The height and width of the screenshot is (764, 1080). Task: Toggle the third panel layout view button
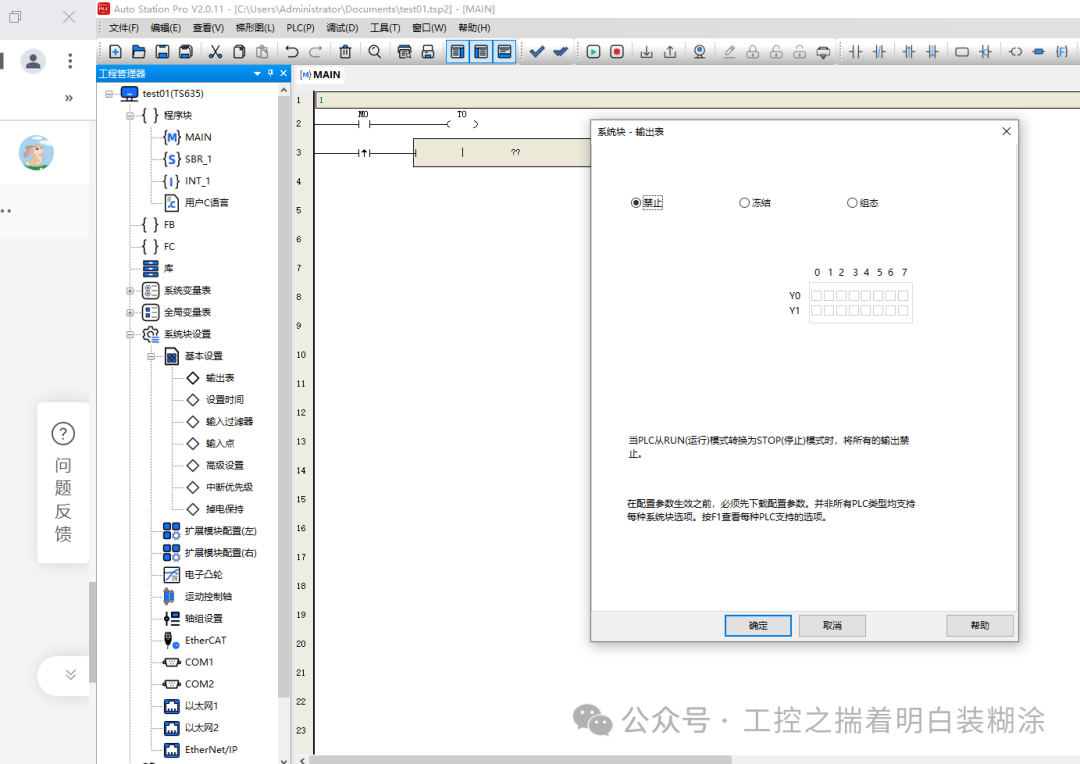point(504,52)
